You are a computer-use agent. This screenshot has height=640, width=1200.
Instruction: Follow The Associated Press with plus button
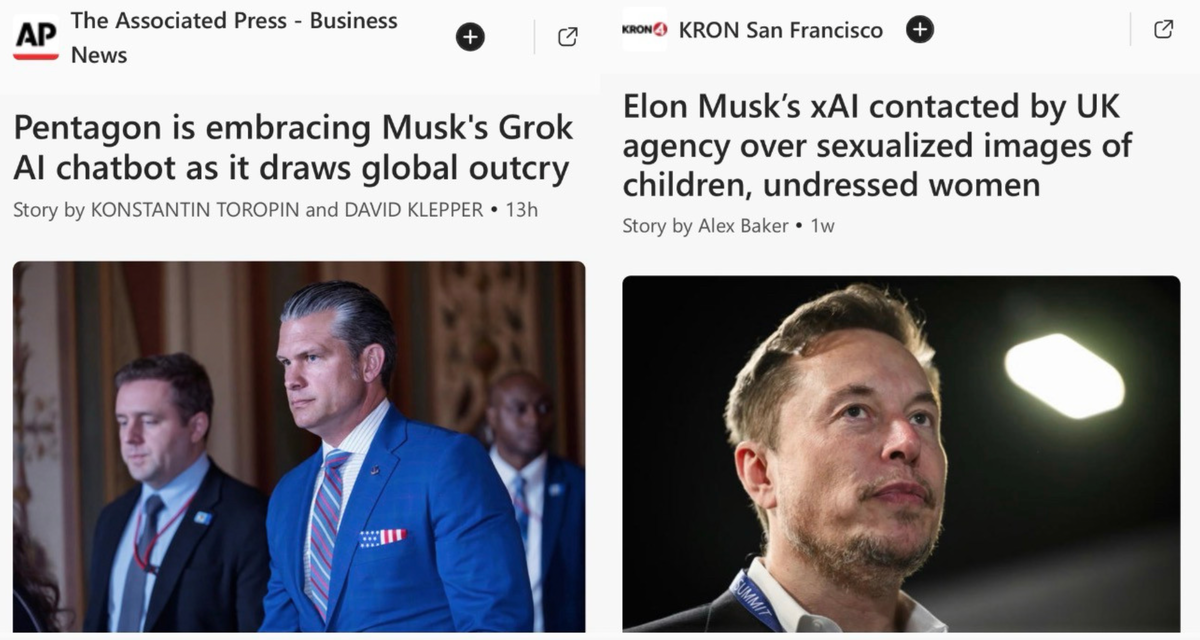click(x=470, y=37)
